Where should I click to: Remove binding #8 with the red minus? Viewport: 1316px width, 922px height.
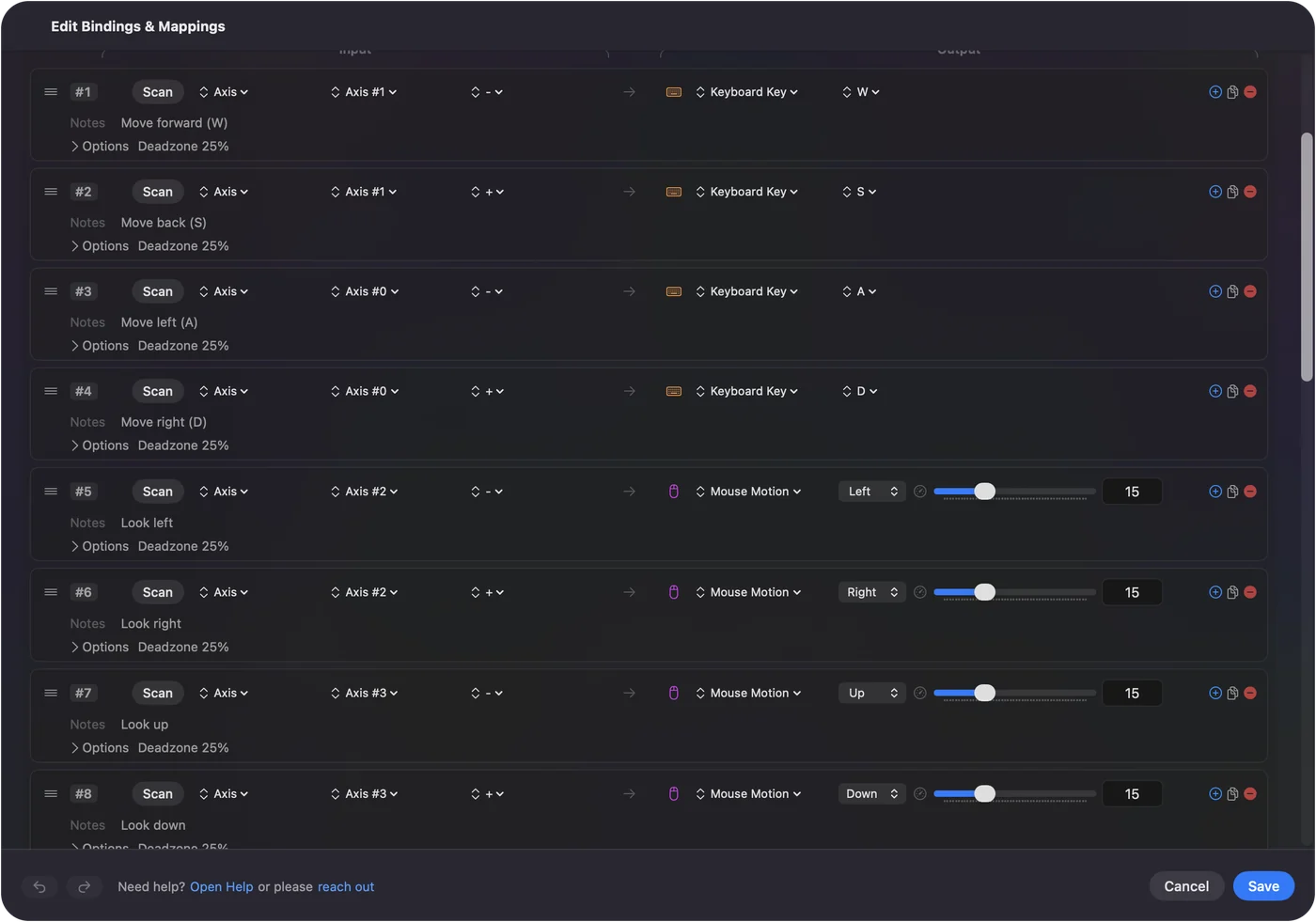coord(1250,794)
